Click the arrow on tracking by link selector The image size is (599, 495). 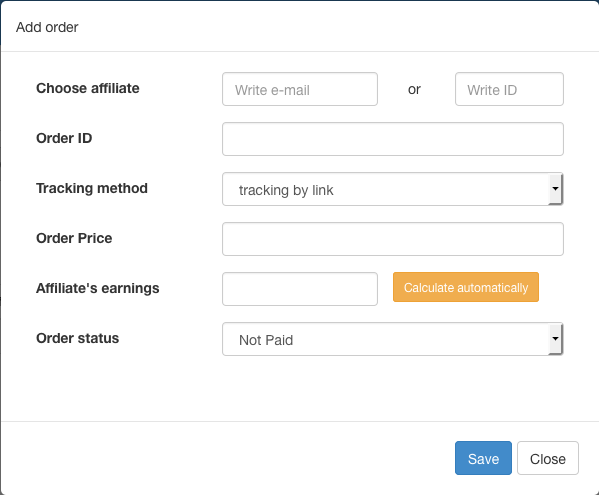[555, 189]
